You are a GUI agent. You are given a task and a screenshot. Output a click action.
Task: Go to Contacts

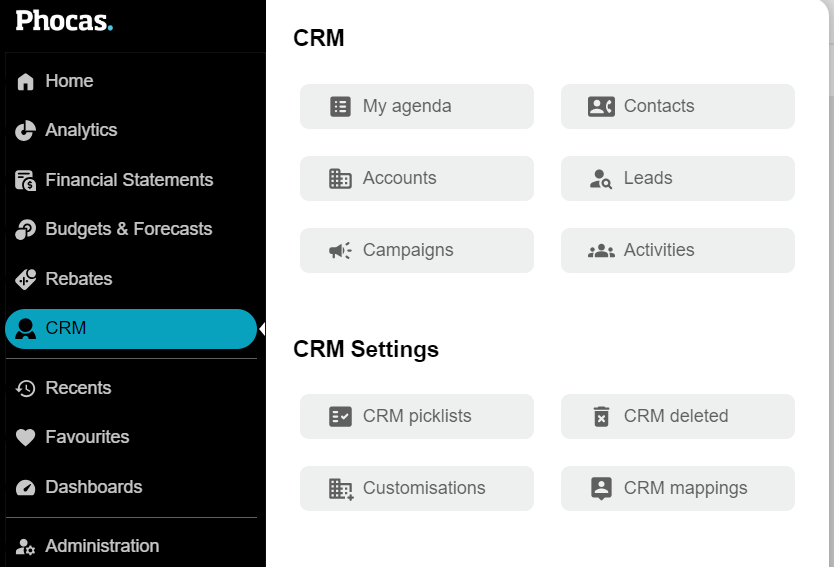(x=677, y=106)
